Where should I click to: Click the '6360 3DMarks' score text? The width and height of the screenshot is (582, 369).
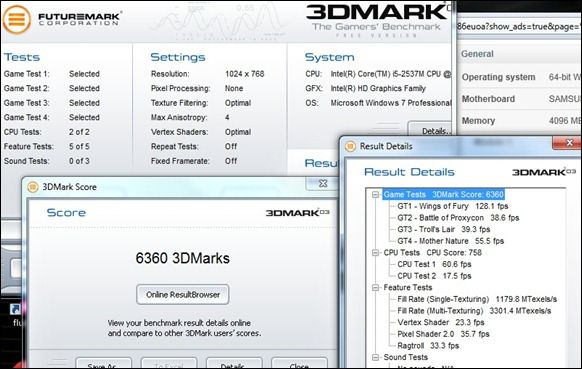(183, 258)
